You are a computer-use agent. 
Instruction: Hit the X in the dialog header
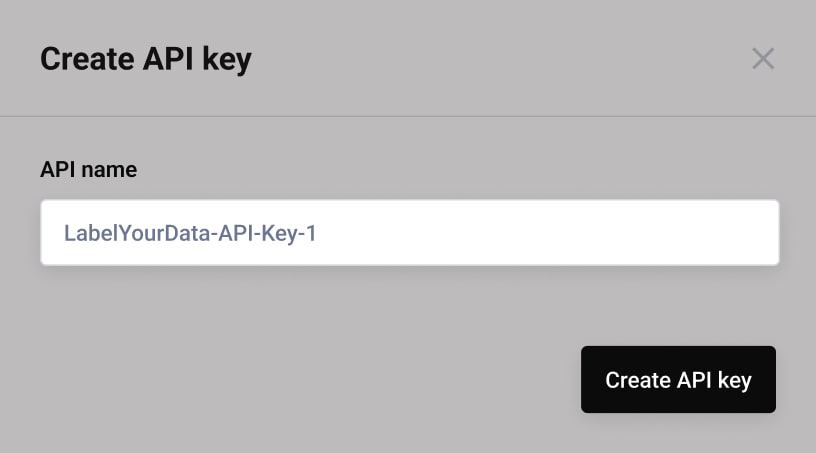[763, 59]
